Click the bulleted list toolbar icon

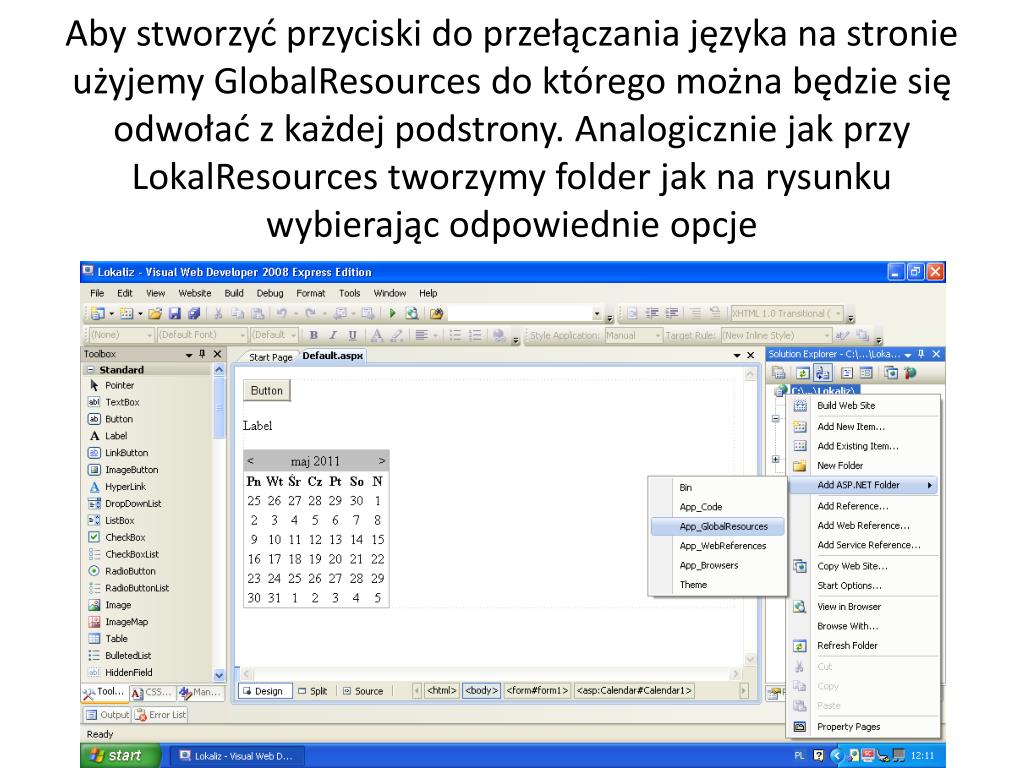pos(455,335)
